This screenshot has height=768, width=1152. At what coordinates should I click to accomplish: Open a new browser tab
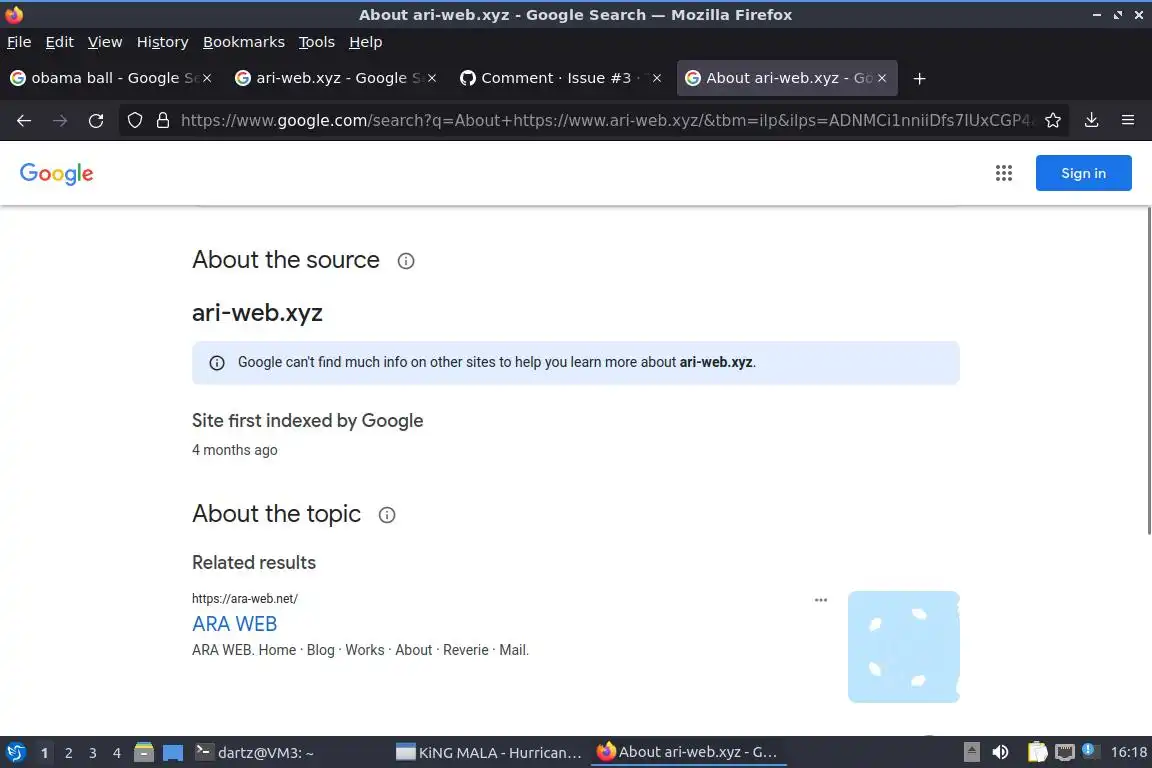pyautogui.click(x=919, y=79)
